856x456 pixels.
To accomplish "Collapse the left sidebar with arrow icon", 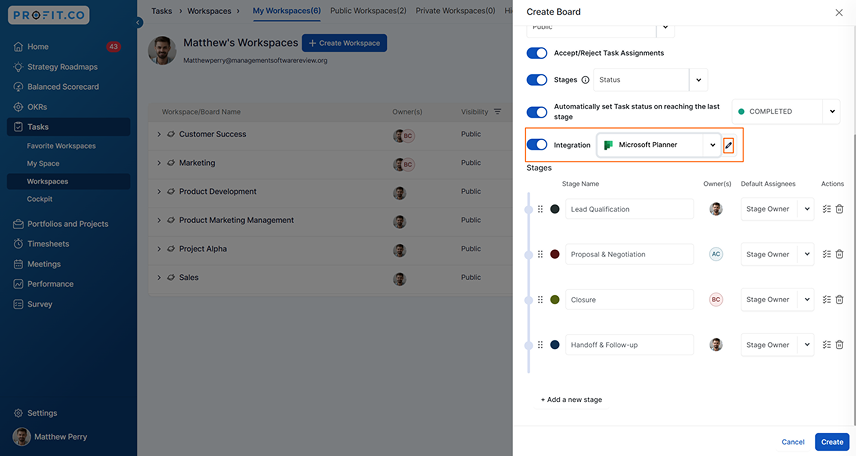I will pos(139,22).
